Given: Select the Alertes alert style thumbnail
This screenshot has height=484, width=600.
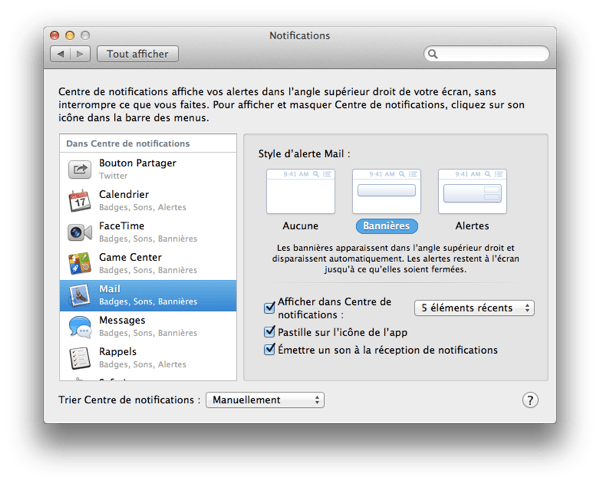Looking at the screenshot, I should (472, 191).
